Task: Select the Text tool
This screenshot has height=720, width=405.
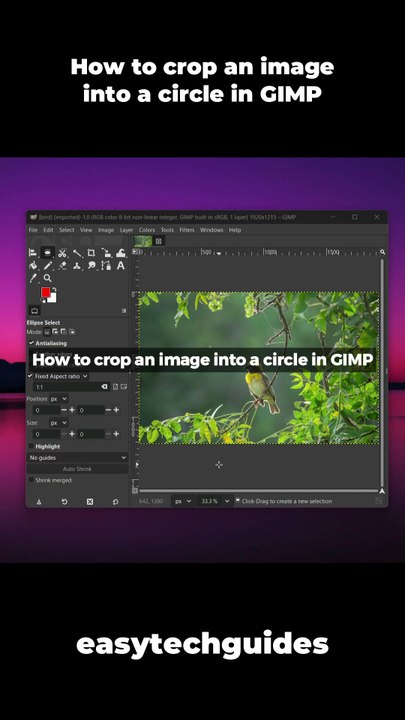Action: (120, 265)
